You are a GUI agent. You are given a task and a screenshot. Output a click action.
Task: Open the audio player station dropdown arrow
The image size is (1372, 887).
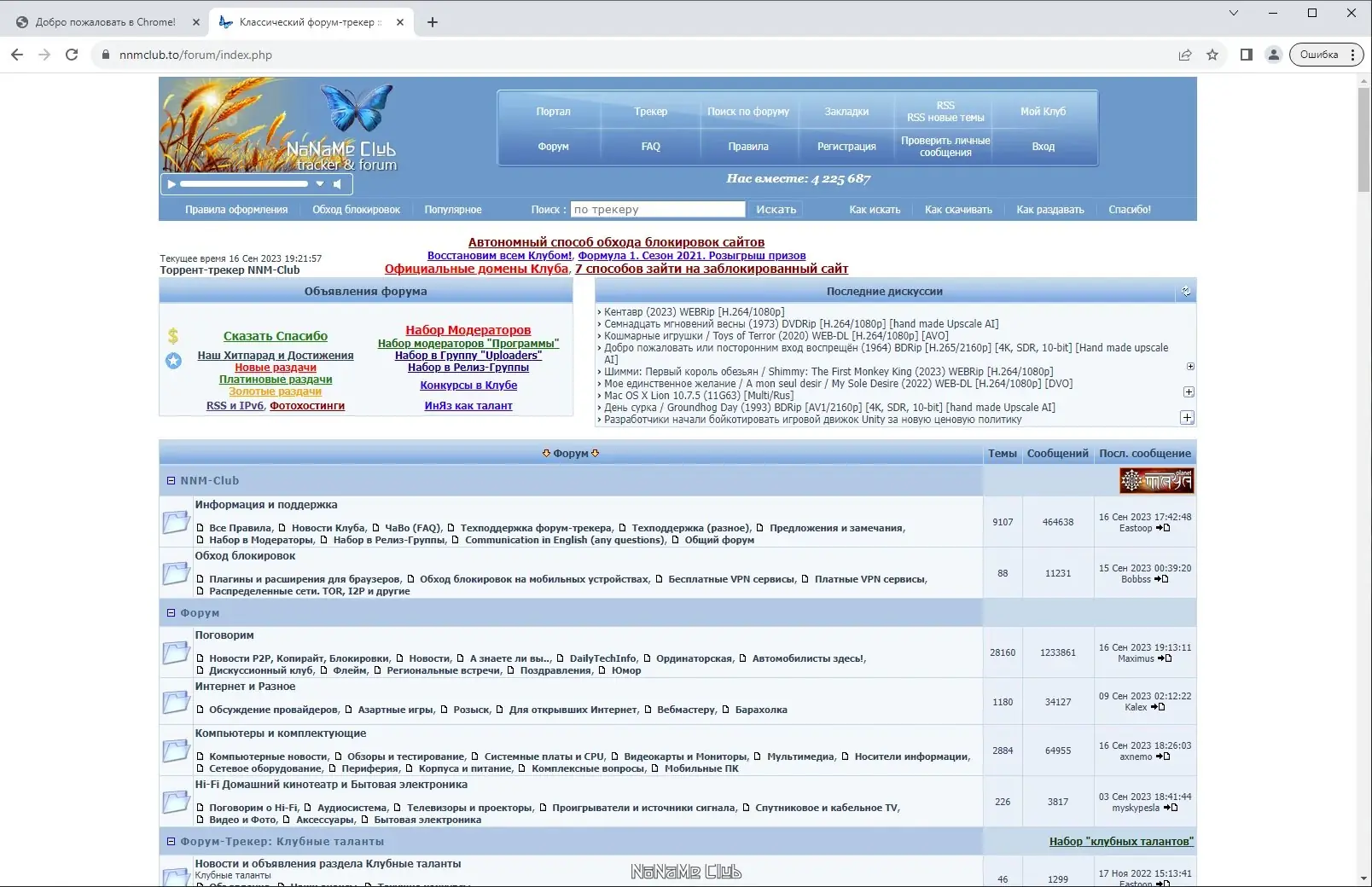point(320,183)
